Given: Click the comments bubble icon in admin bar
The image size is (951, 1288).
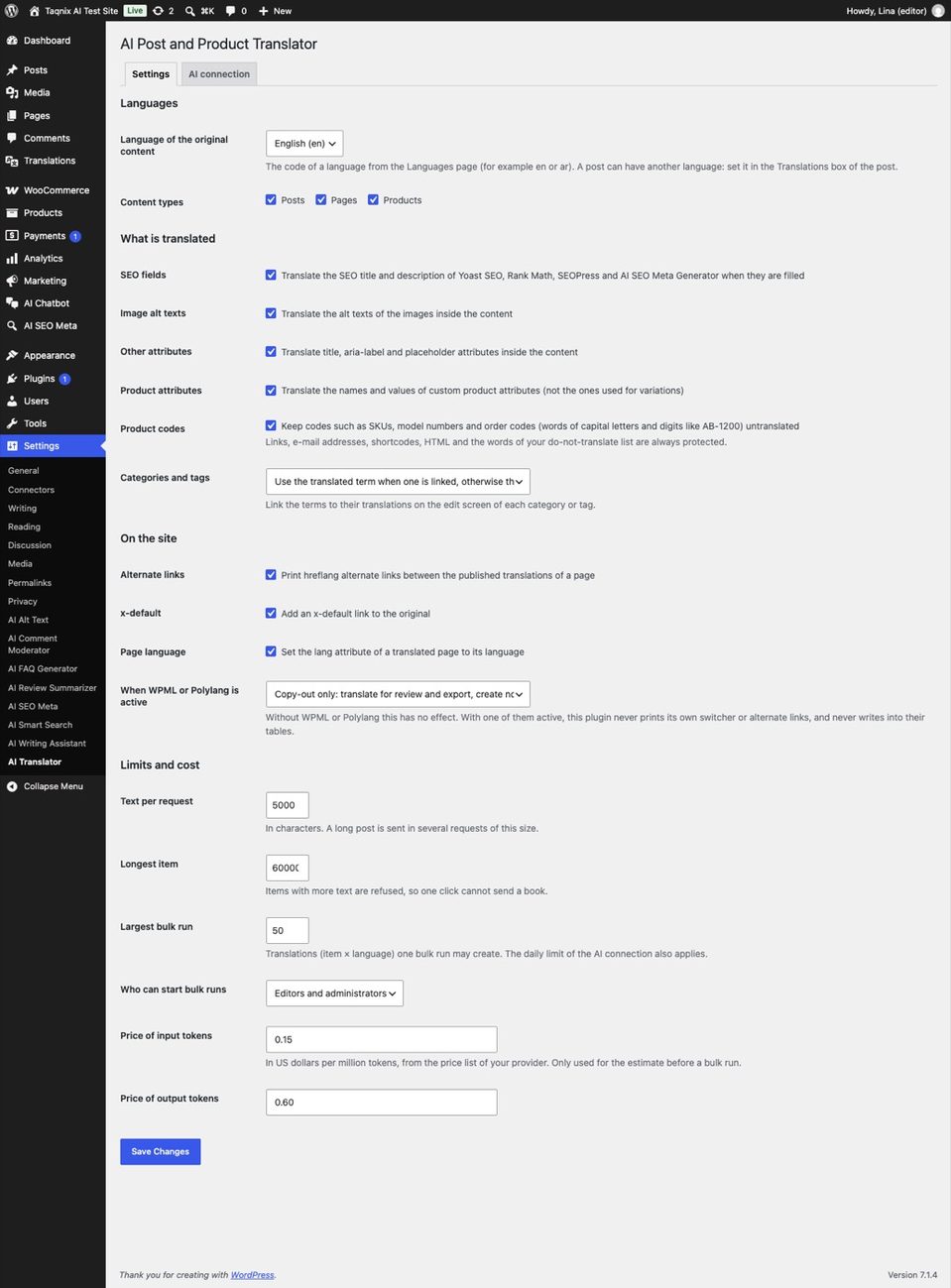Looking at the screenshot, I should coord(231,11).
